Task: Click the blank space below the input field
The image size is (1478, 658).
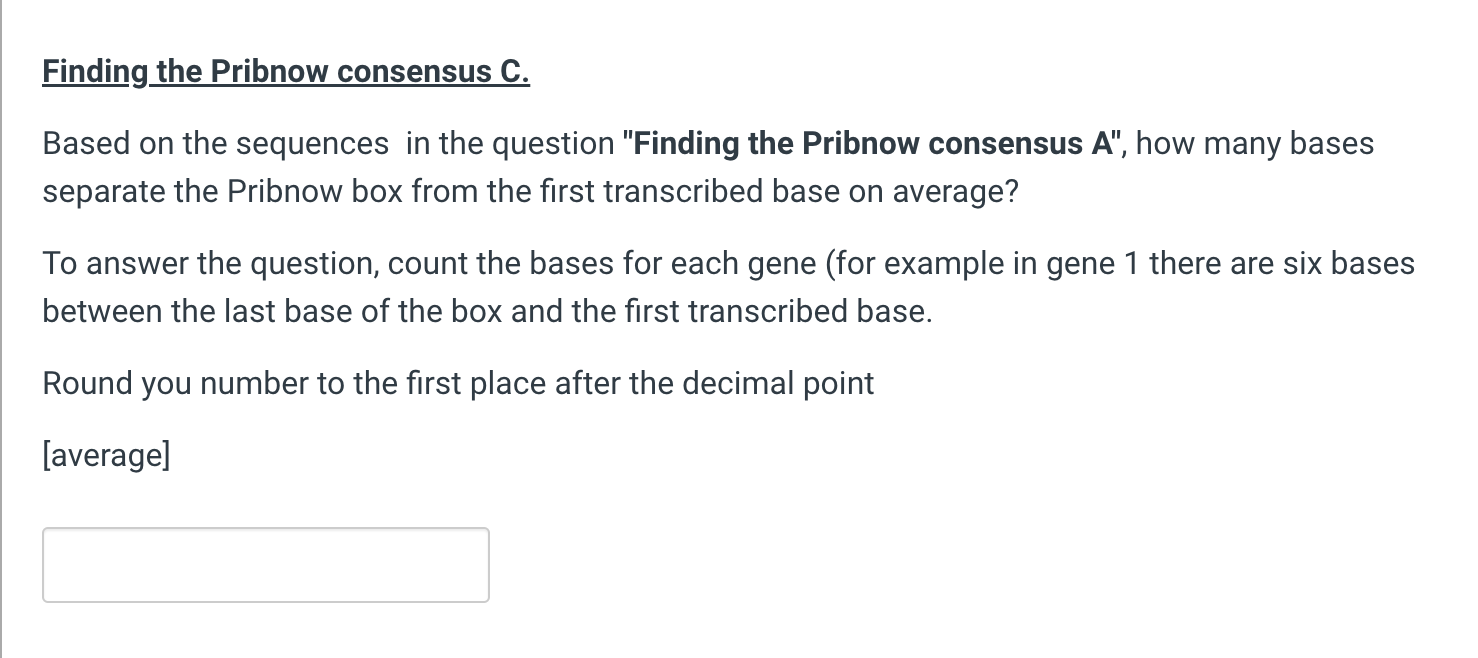Action: tap(265, 630)
